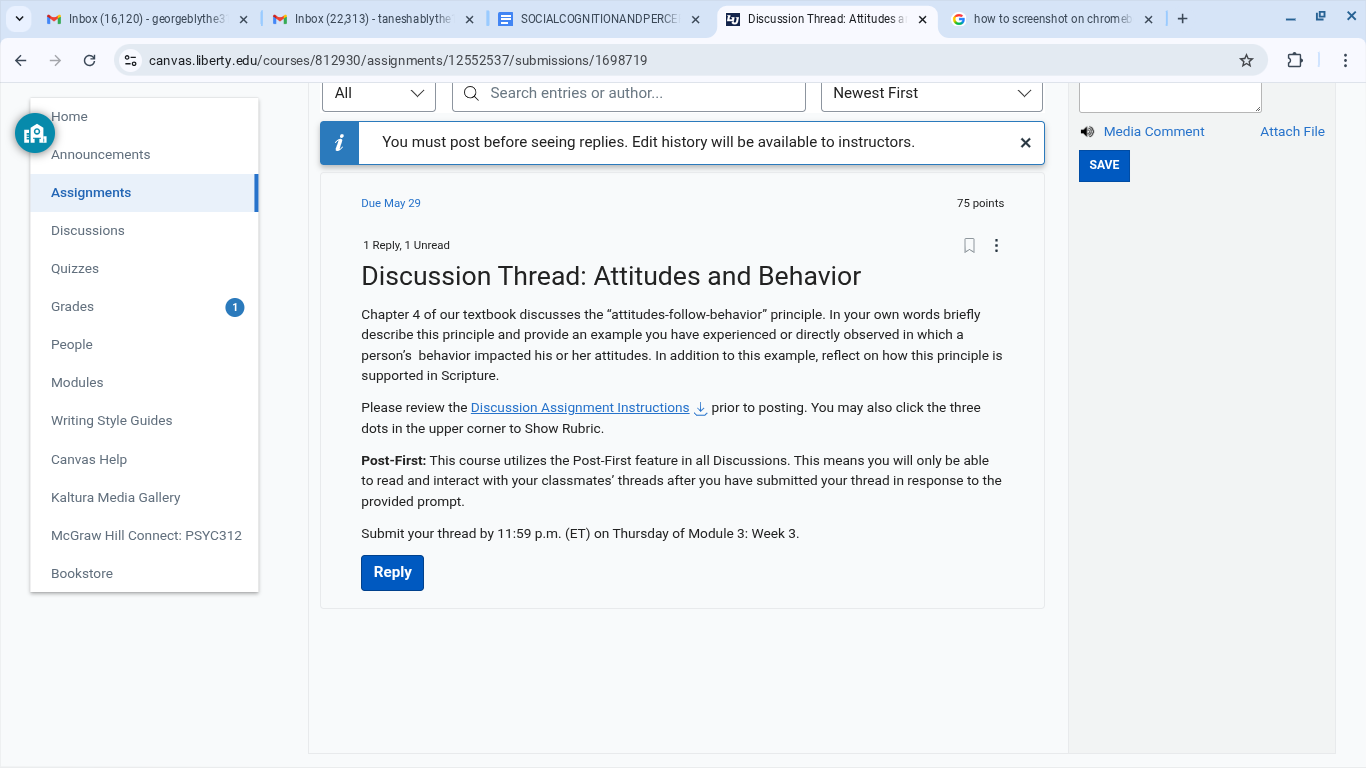Save the submission comment
Image resolution: width=1366 pixels, height=768 pixels.
point(1104,165)
